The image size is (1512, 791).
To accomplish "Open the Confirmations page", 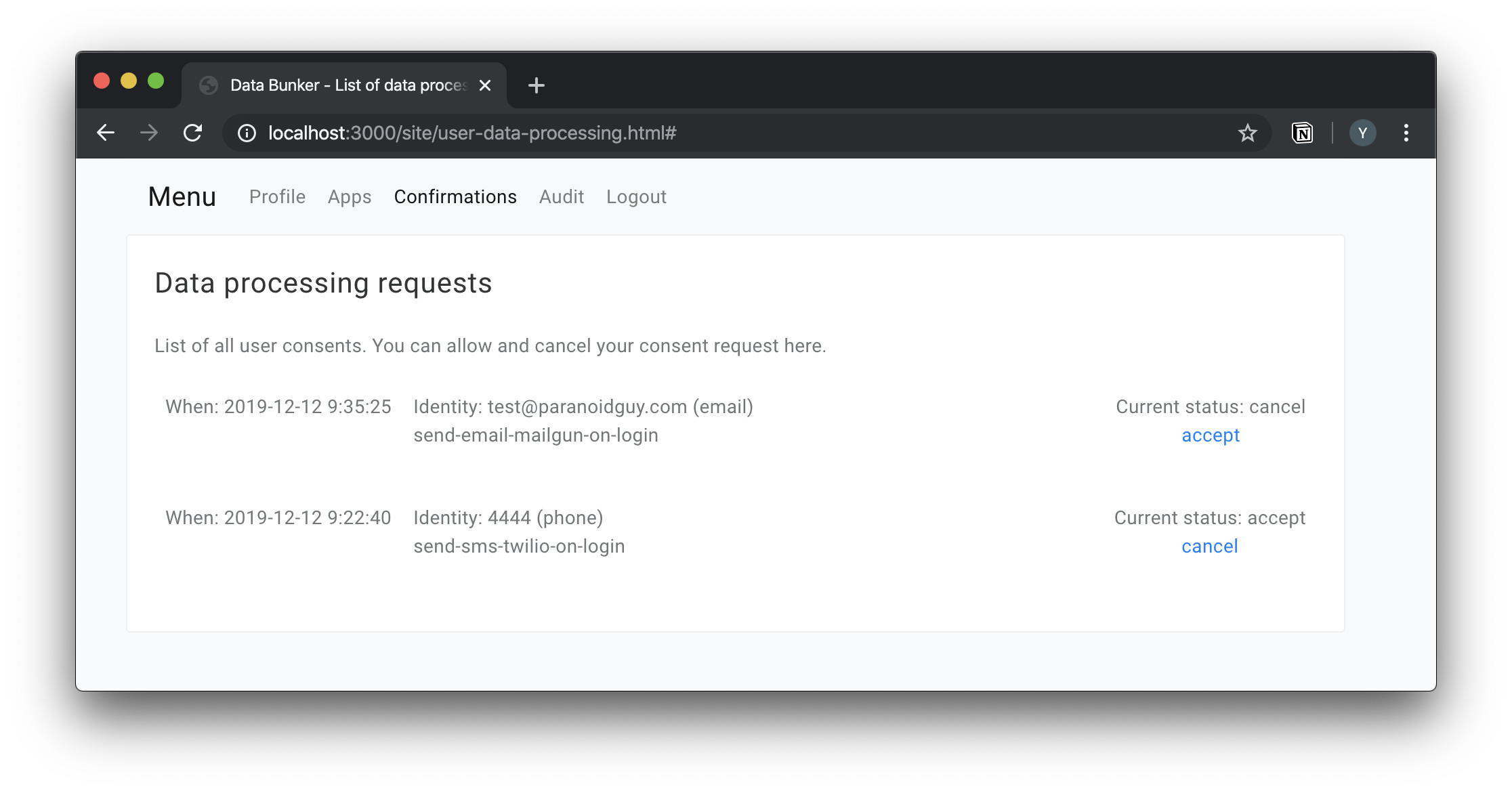I will (x=455, y=196).
